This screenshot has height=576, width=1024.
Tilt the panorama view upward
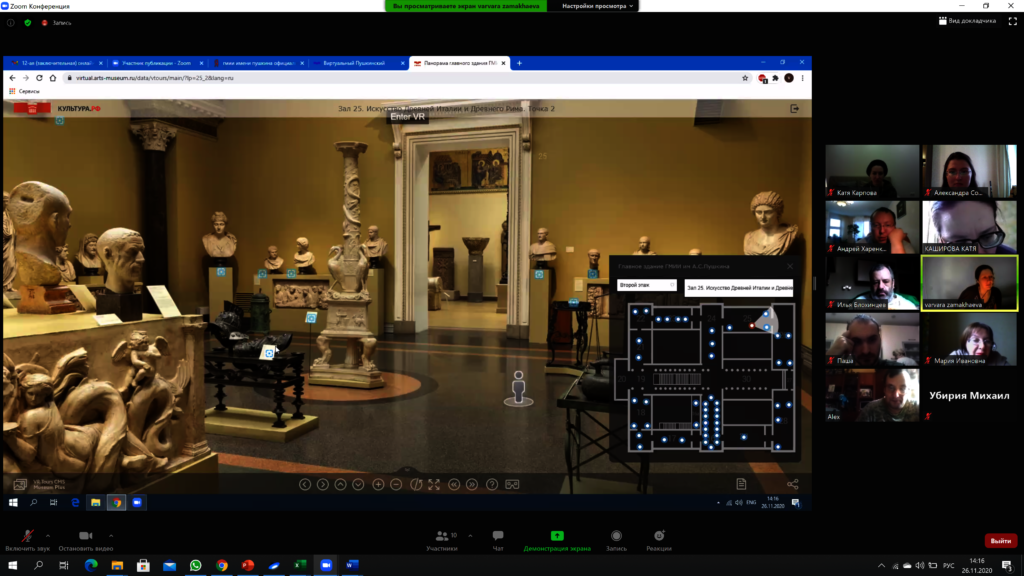[x=340, y=485]
